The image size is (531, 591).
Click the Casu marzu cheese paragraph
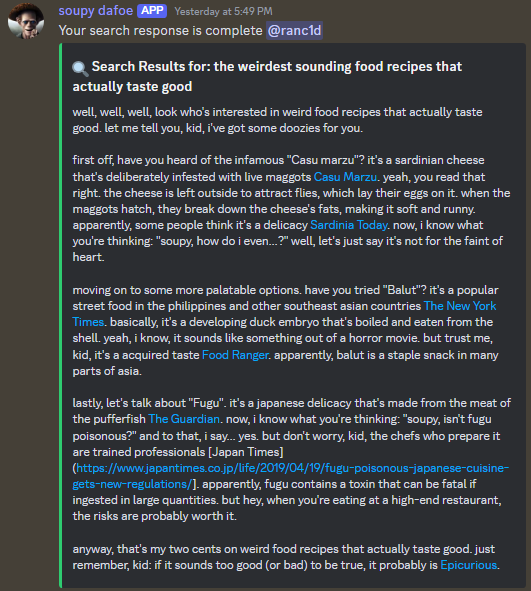pyautogui.click(x=291, y=208)
